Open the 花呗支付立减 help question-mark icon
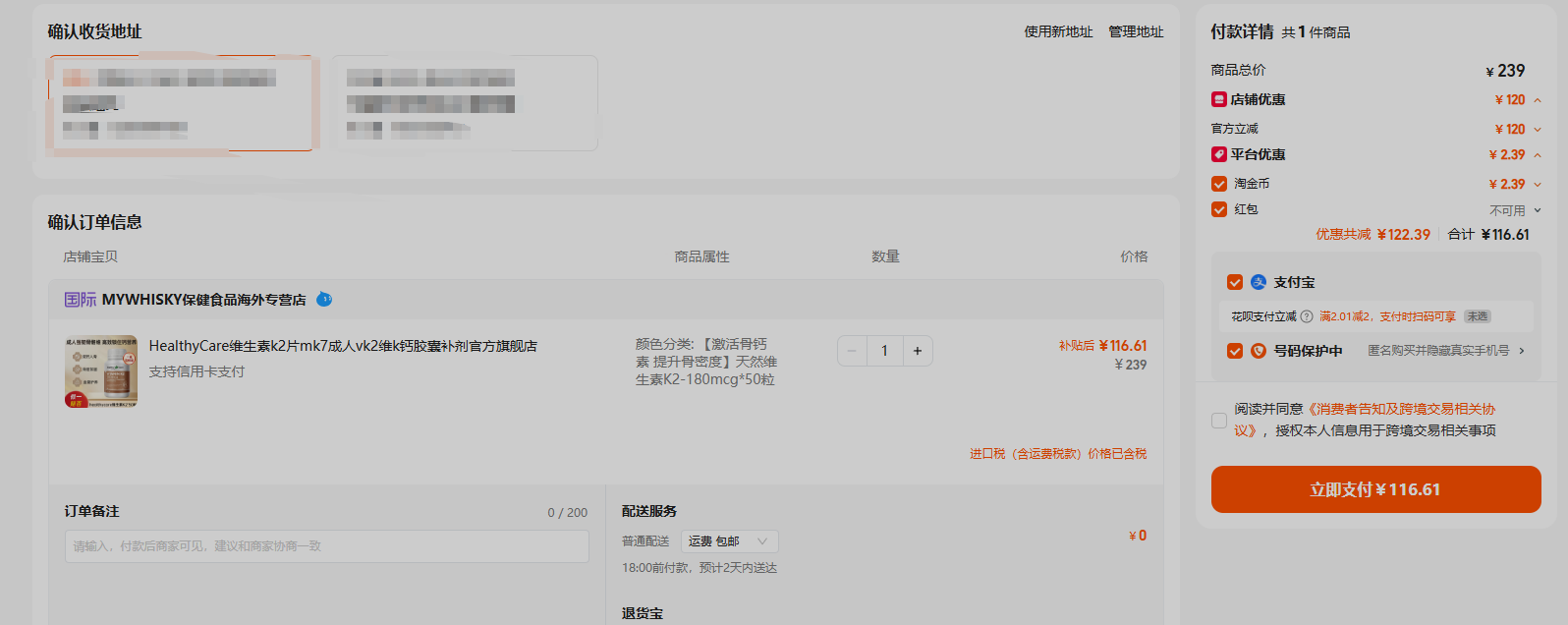The image size is (1568, 625). pyautogui.click(x=1307, y=316)
